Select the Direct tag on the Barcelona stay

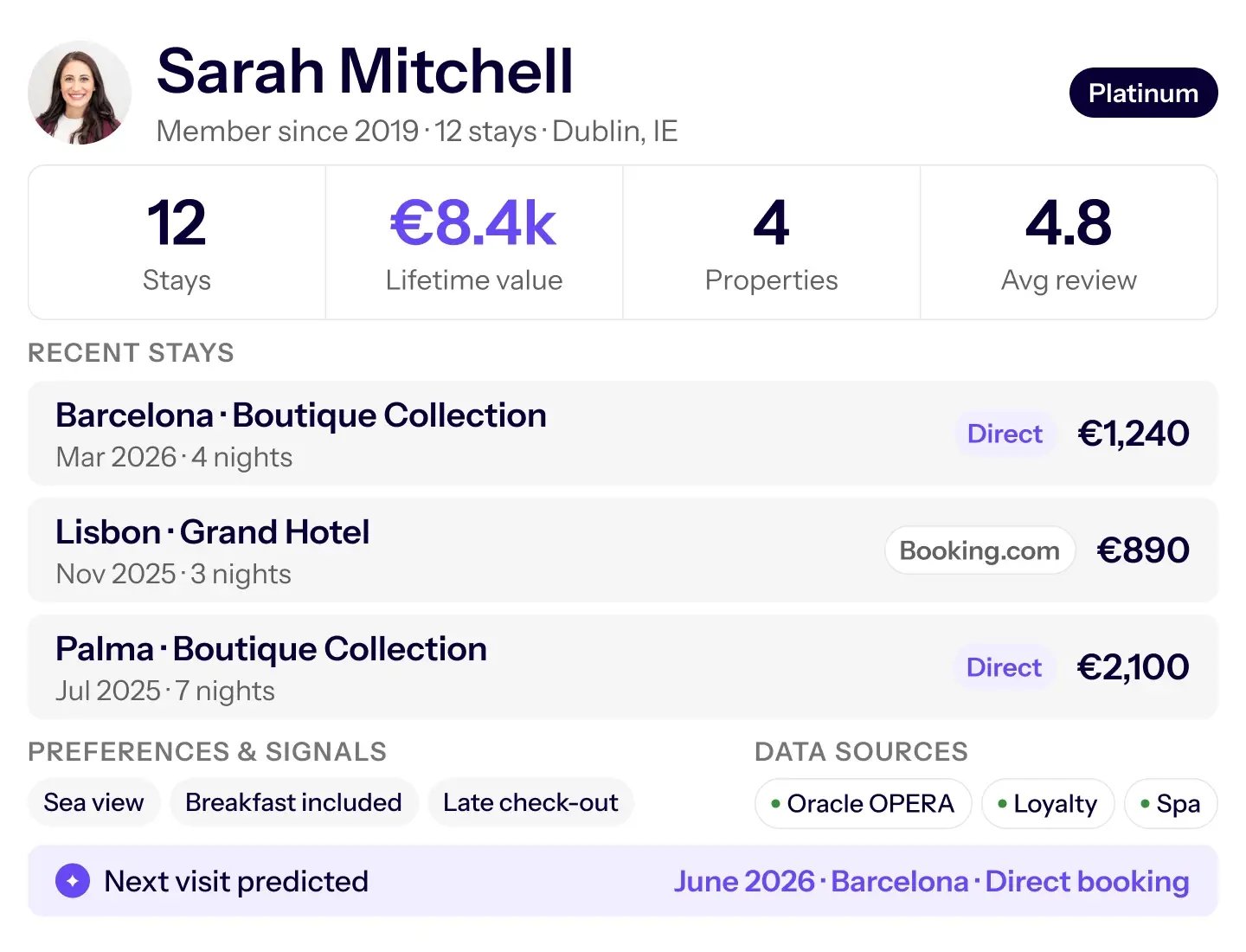(x=1005, y=434)
